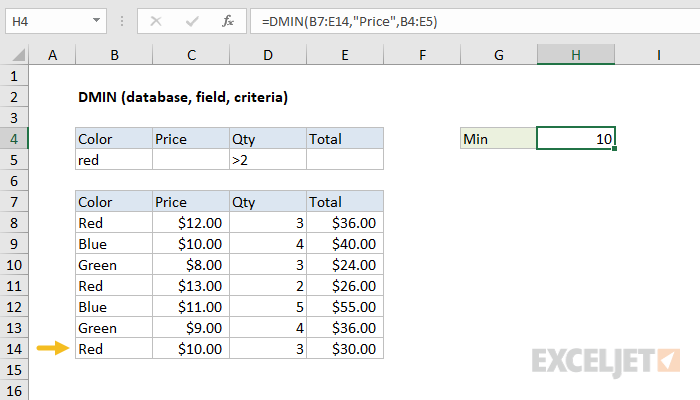Screen dimensions: 700x400
Task: Select row 10 header
Action: click(14, 265)
